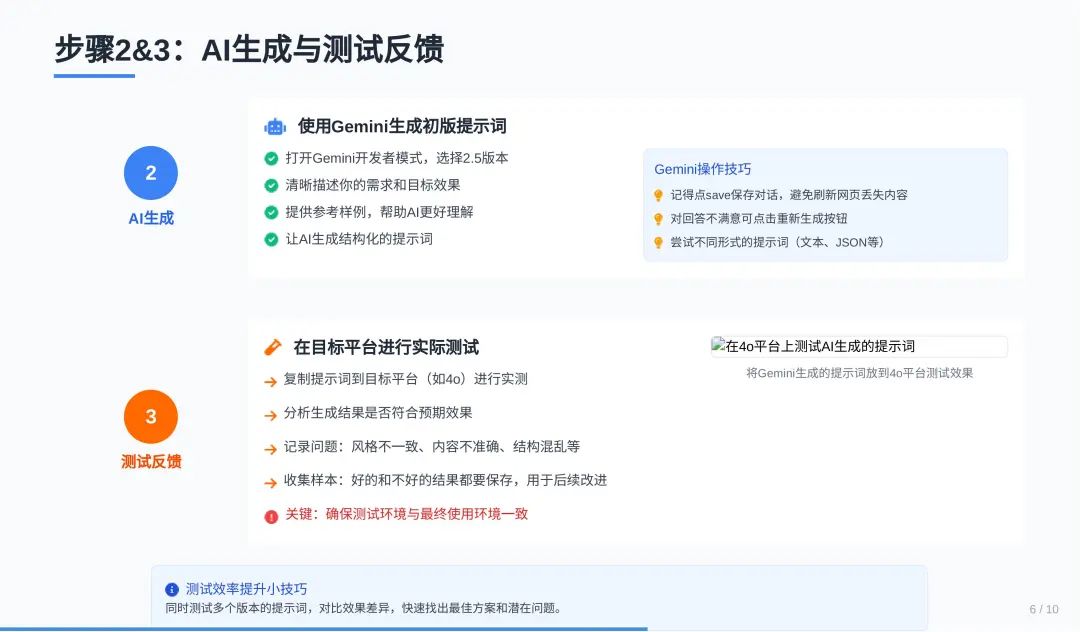Click broken image icon in 在4o平台上测试 placeholder
This screenshot has width=1080, height=632.
pyautogui.click(x=718, y=346)
